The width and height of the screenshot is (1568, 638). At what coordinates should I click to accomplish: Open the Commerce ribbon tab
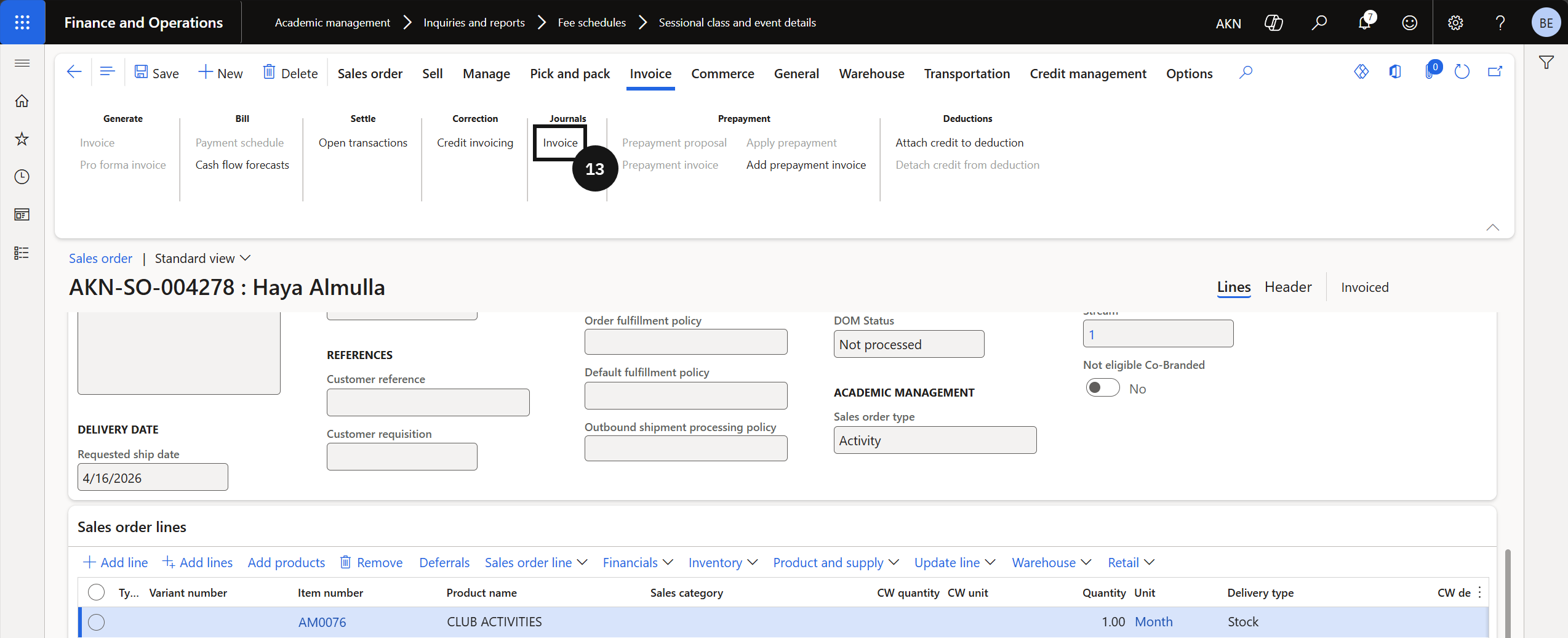point(722,73)
